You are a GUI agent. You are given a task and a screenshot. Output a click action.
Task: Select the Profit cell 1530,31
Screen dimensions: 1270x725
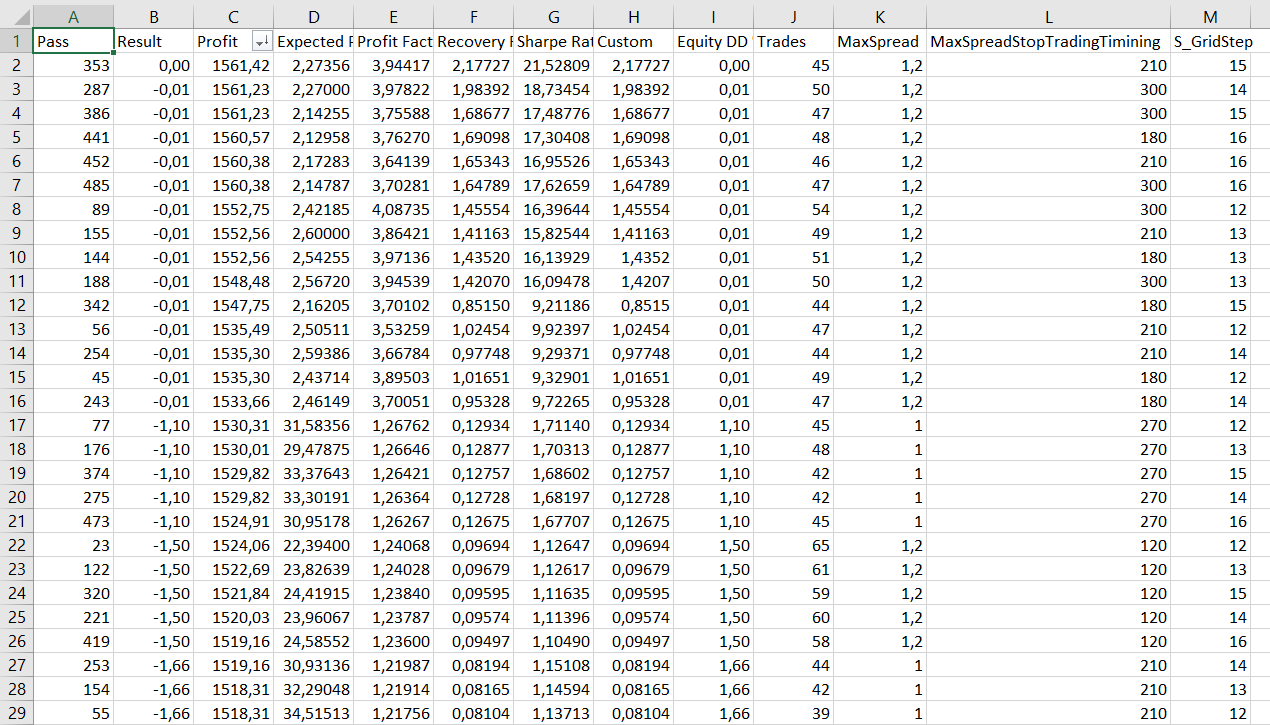point(233,425)
